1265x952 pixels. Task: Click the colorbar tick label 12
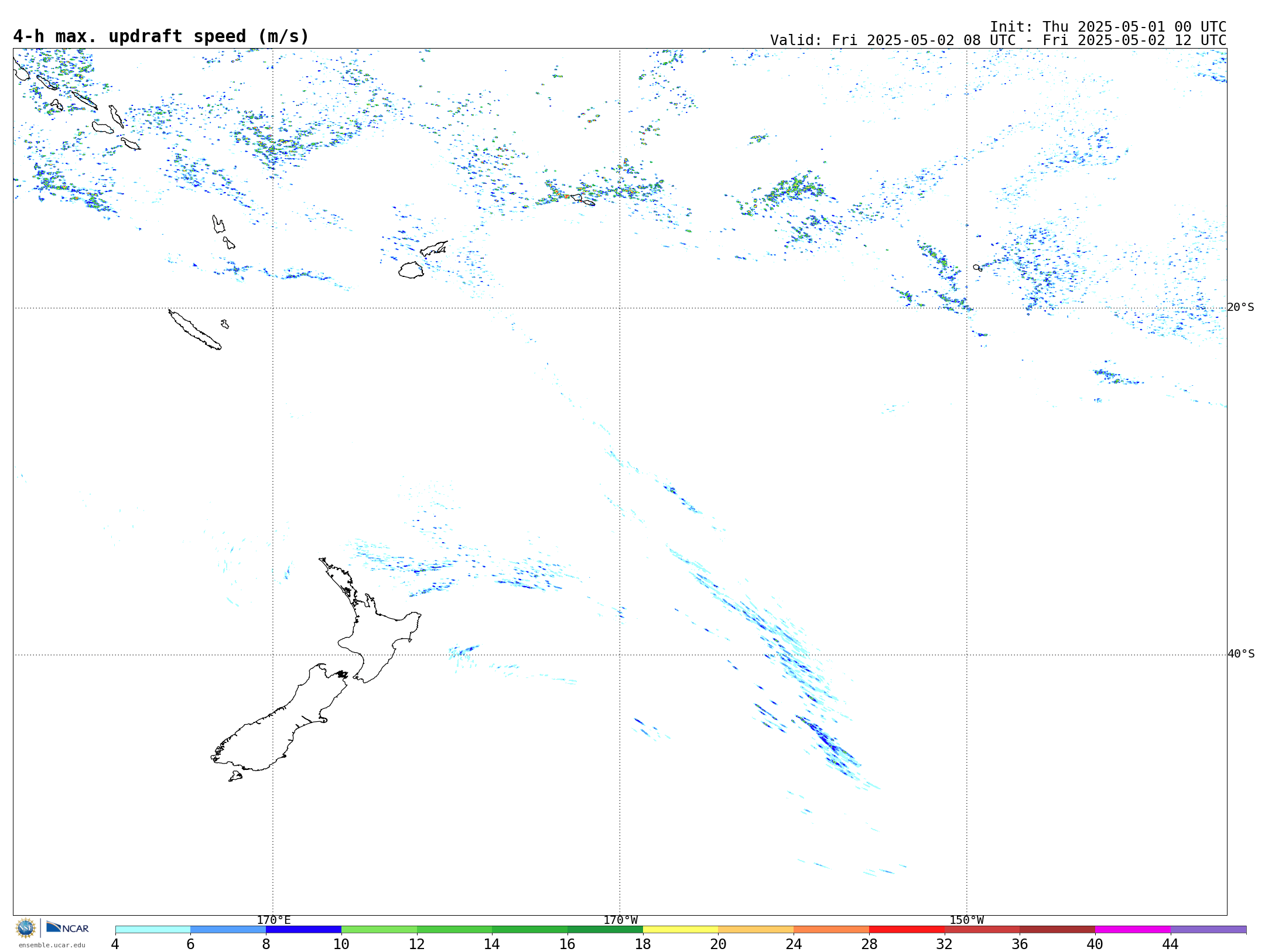pyautogui.click(x=416, y=944)
